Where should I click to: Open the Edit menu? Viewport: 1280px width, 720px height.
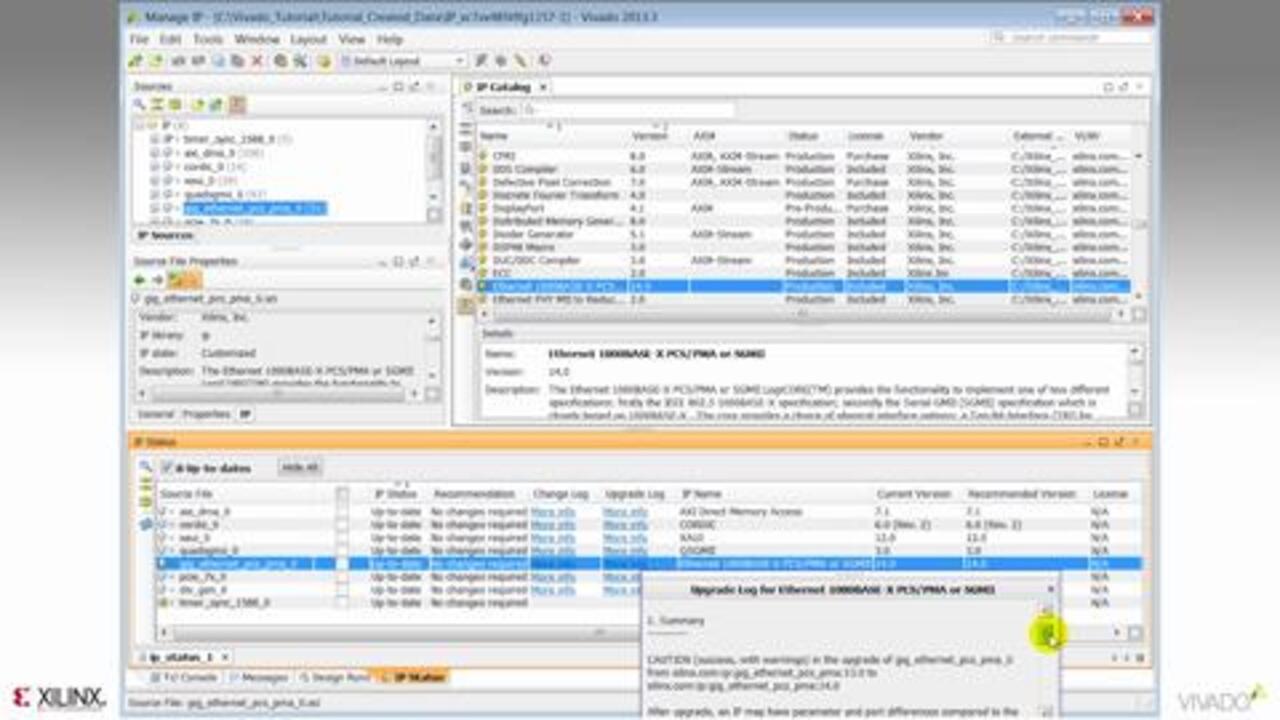[170, 39]
